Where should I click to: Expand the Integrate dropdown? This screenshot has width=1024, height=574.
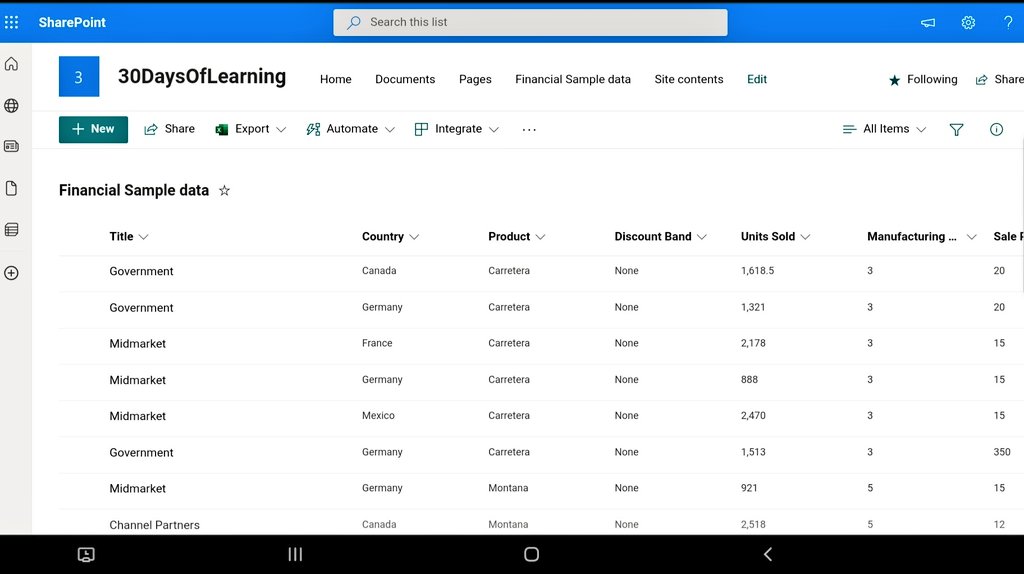(x=456, y=129)
